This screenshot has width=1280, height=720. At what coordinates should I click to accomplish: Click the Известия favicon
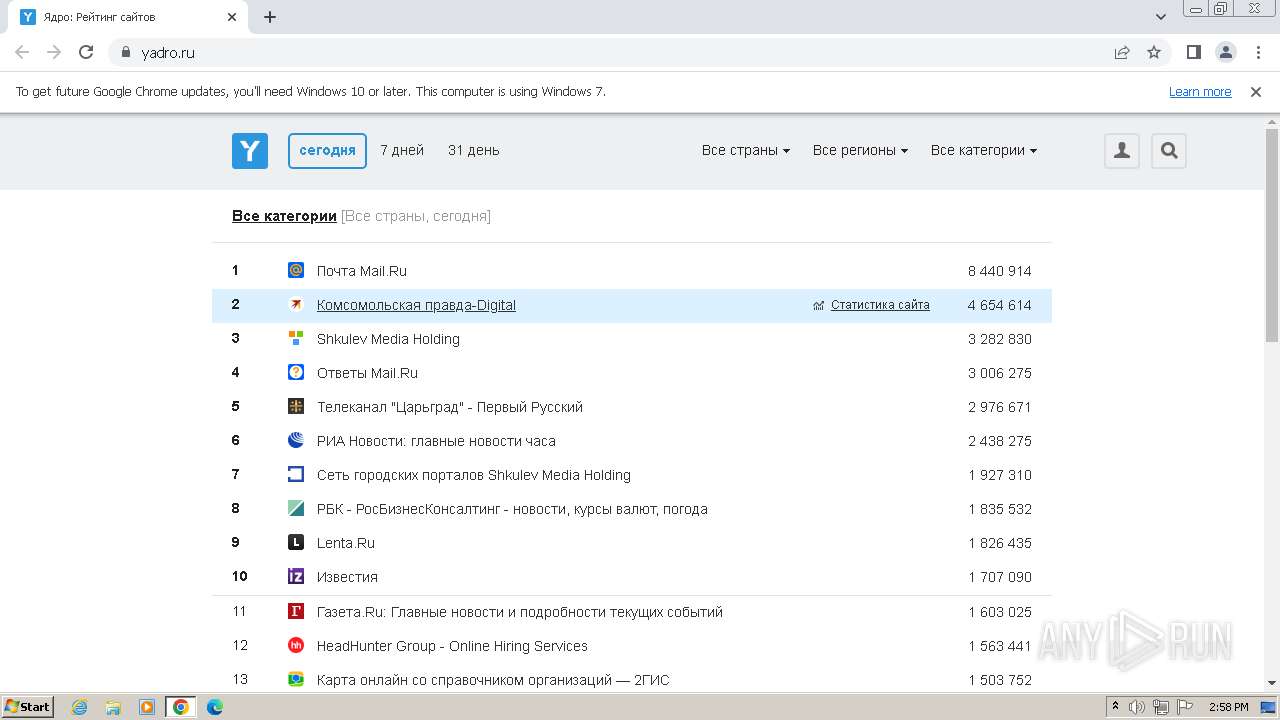296,576
